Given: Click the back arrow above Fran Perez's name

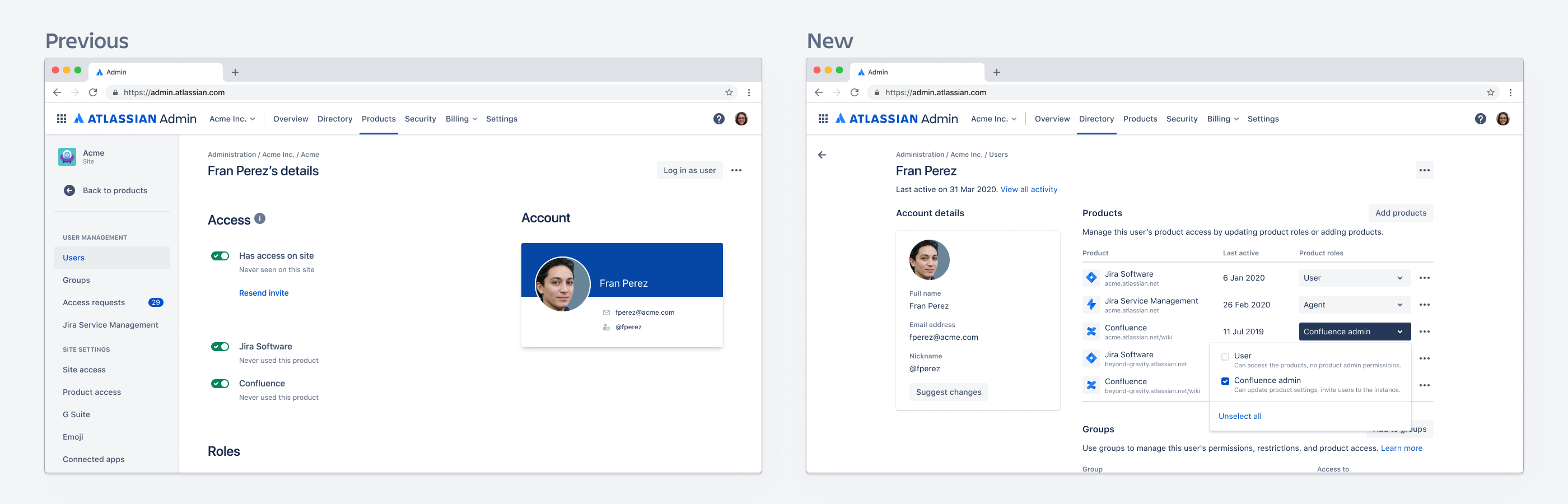Looking at the screenshot, I should click(823, 154).
